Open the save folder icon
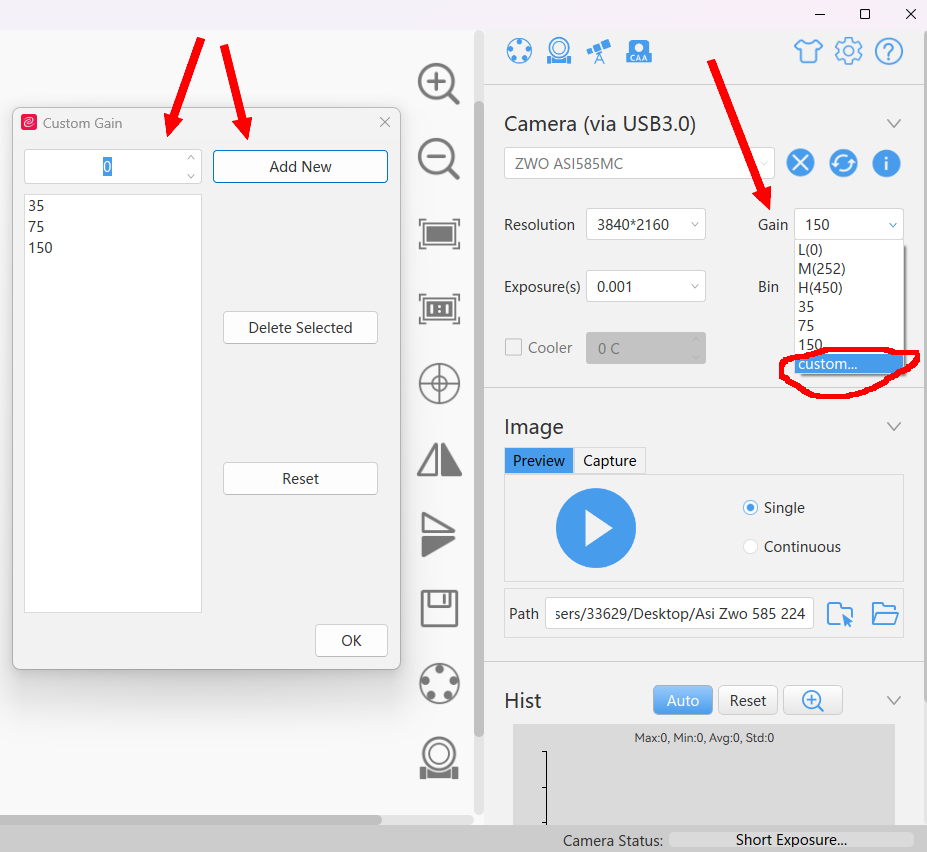The width and height of the screenshot is (927, 852). [x=885, y=614]
